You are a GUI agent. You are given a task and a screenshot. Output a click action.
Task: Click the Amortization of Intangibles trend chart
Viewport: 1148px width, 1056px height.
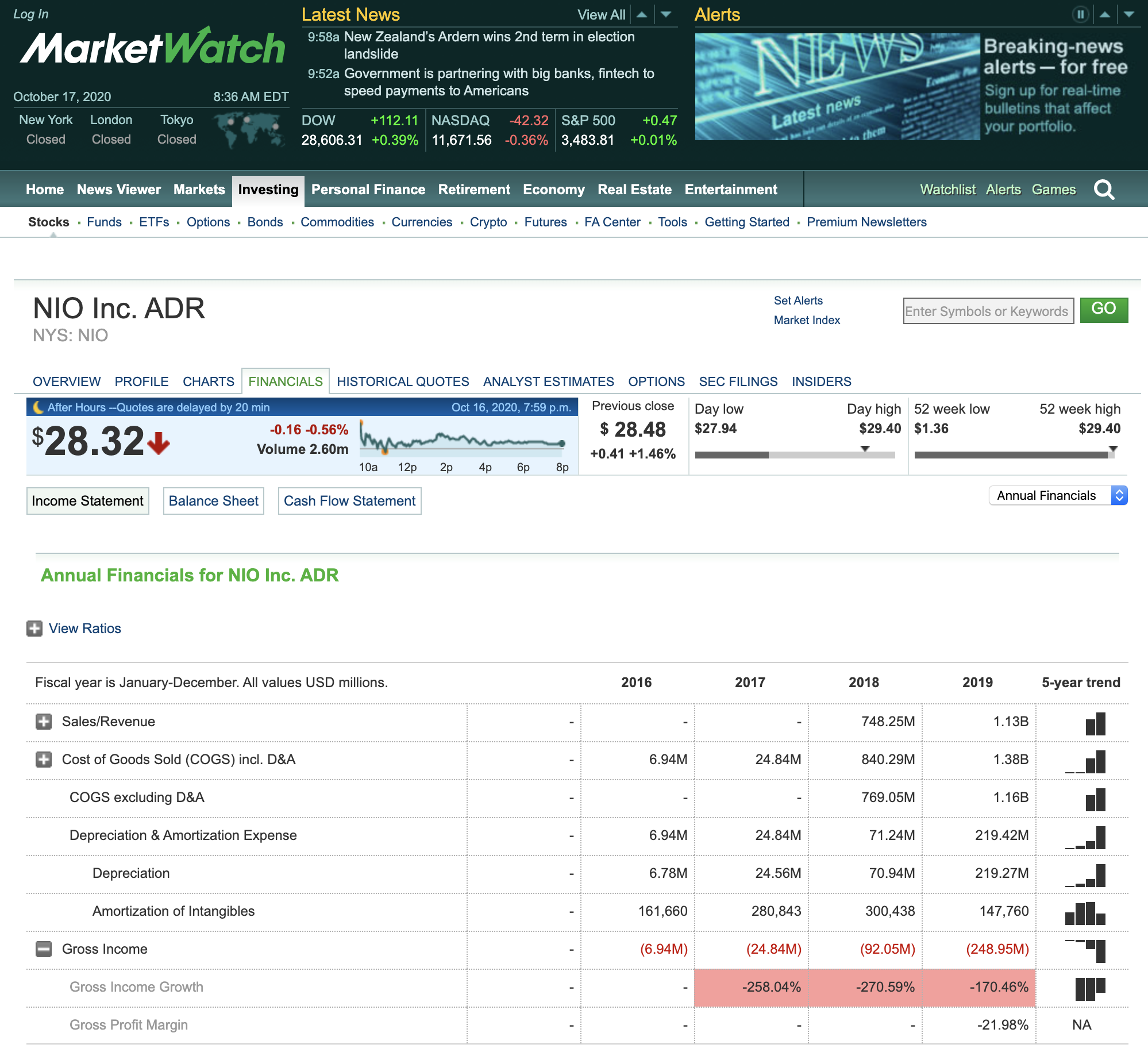pos(1085,913)
